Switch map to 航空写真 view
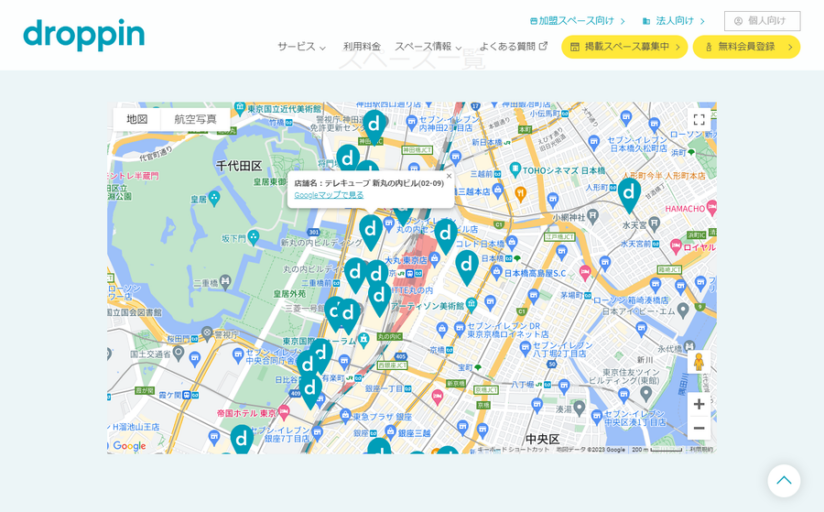 [x=195, y=119]
